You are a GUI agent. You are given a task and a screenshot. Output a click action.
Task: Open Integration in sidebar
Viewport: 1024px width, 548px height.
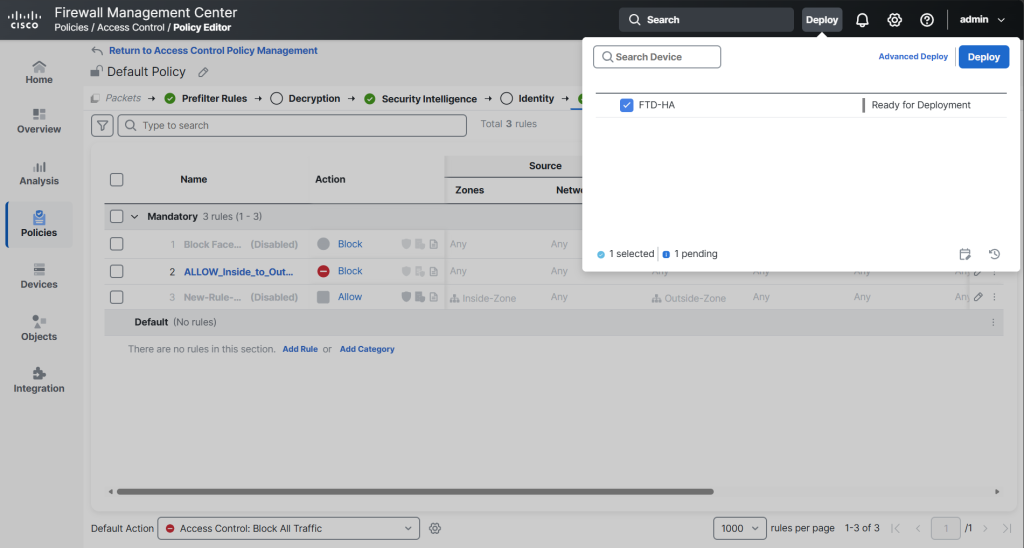pos(39,380)
